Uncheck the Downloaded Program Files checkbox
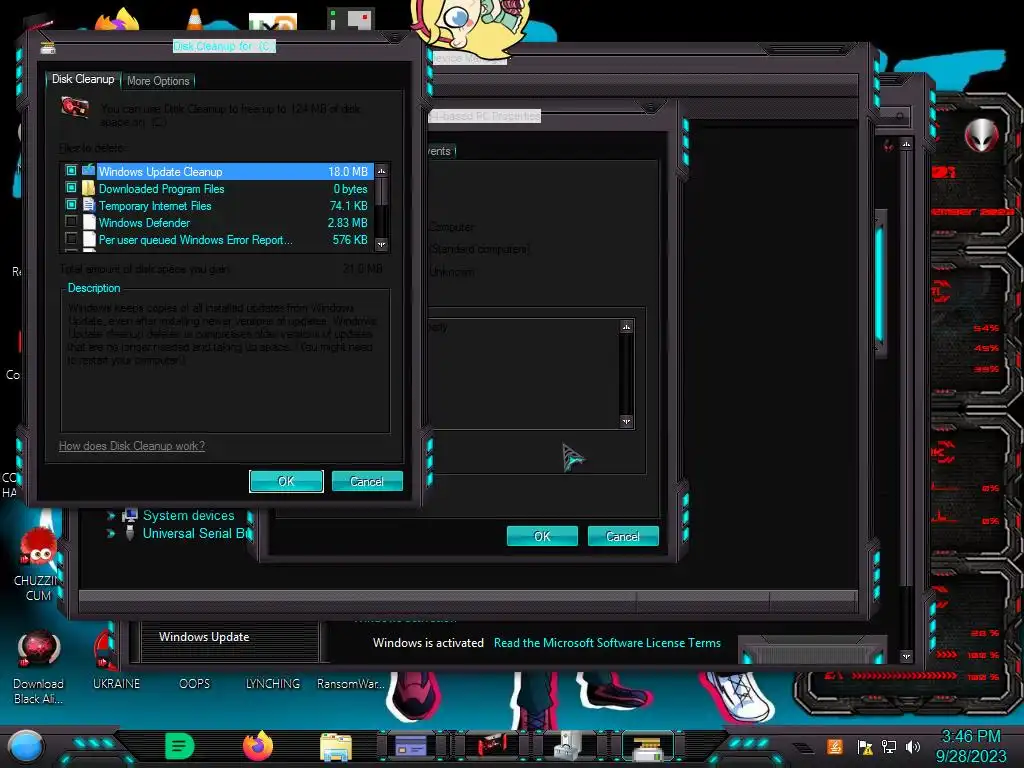Viewport: 1024px width, 768px height. click(71, 187)
